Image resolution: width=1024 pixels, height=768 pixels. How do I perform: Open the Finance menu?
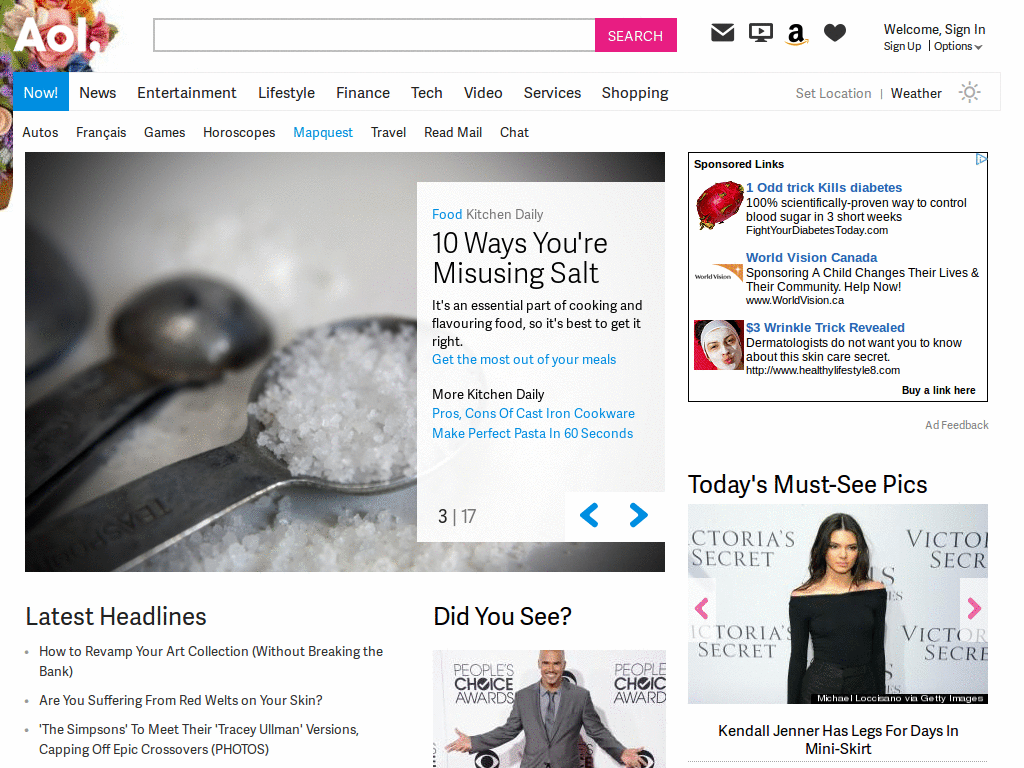363,93
